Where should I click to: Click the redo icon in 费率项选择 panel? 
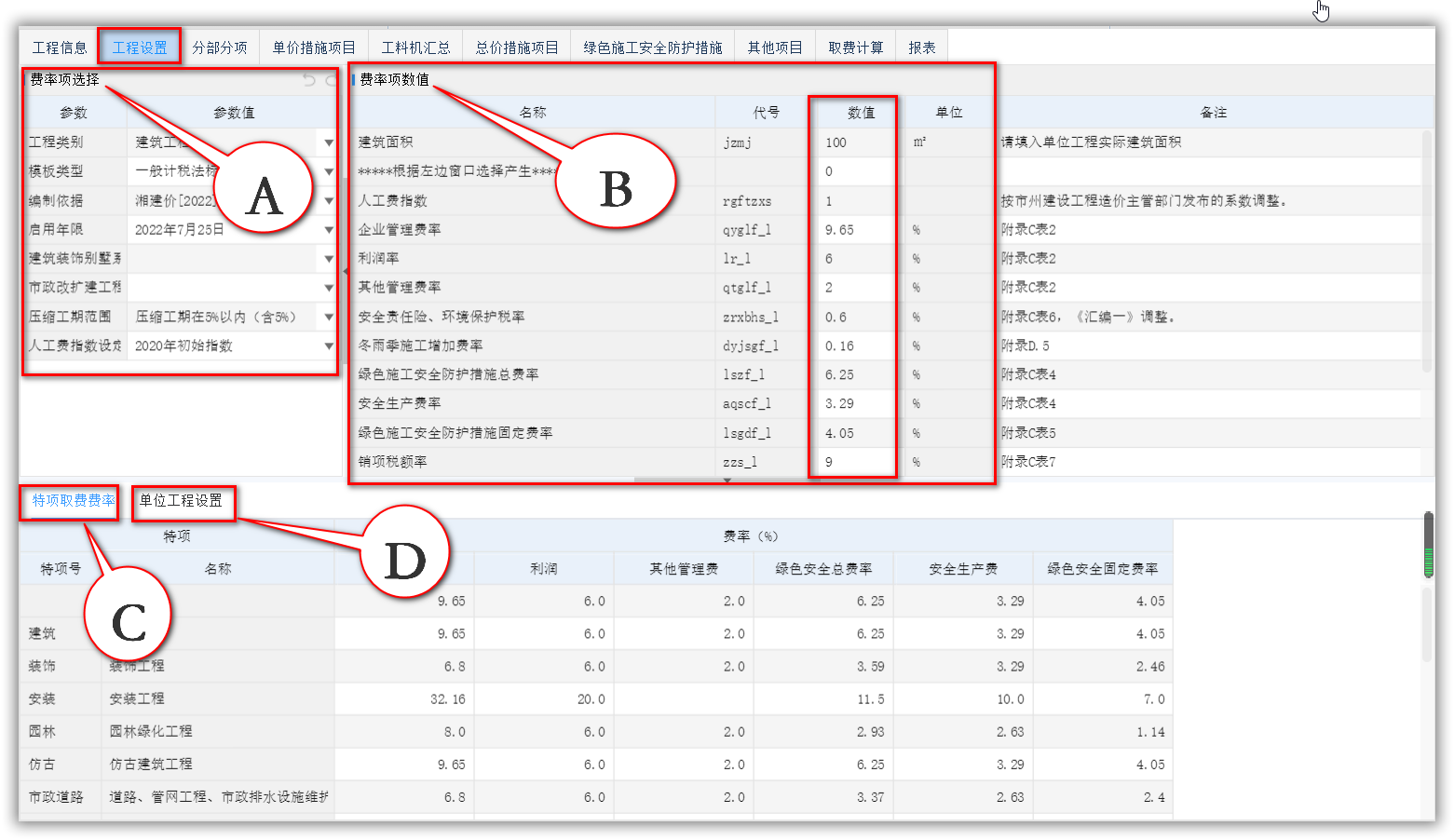tap(332, 80)
